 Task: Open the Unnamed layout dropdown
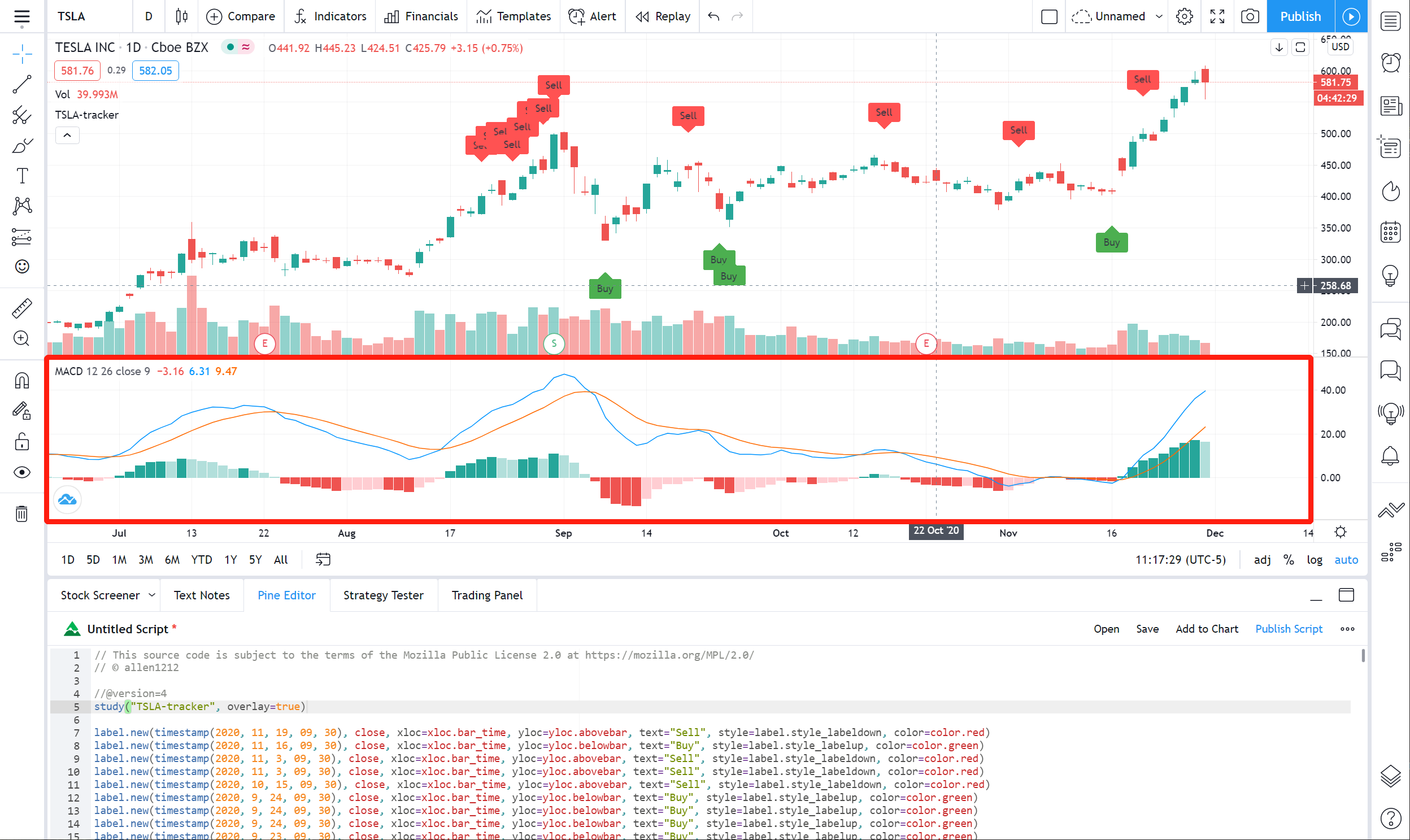coord(1159,16)
